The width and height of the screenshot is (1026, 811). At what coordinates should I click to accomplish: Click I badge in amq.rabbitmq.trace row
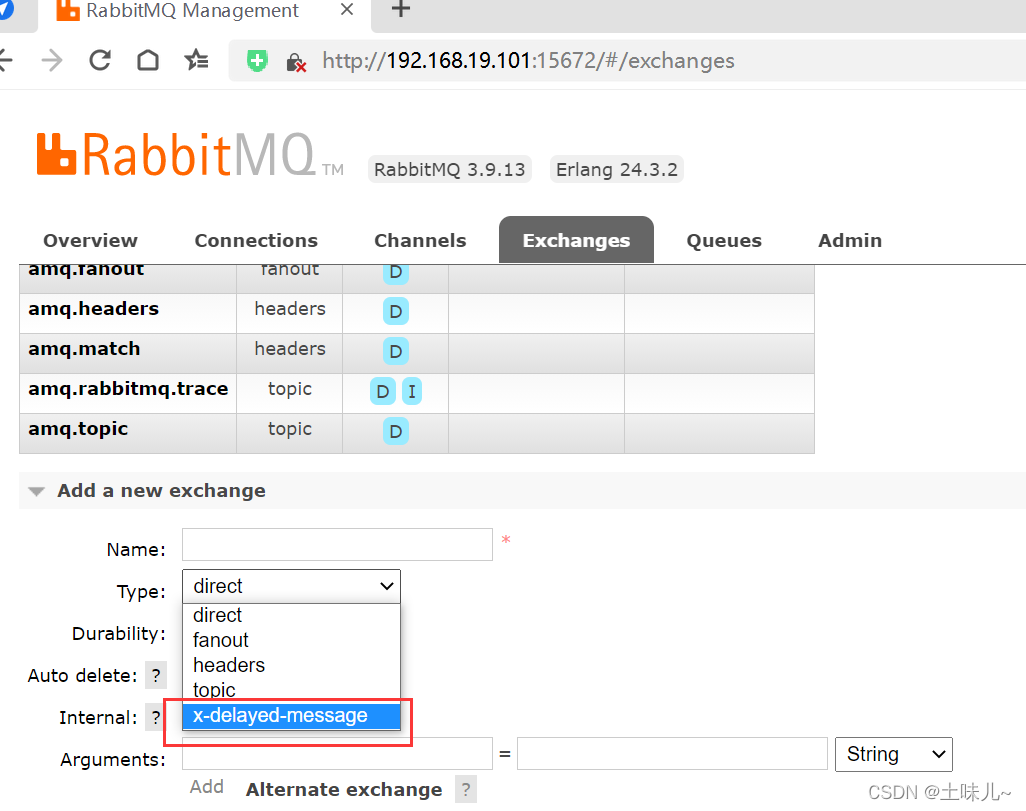[412, 391]
